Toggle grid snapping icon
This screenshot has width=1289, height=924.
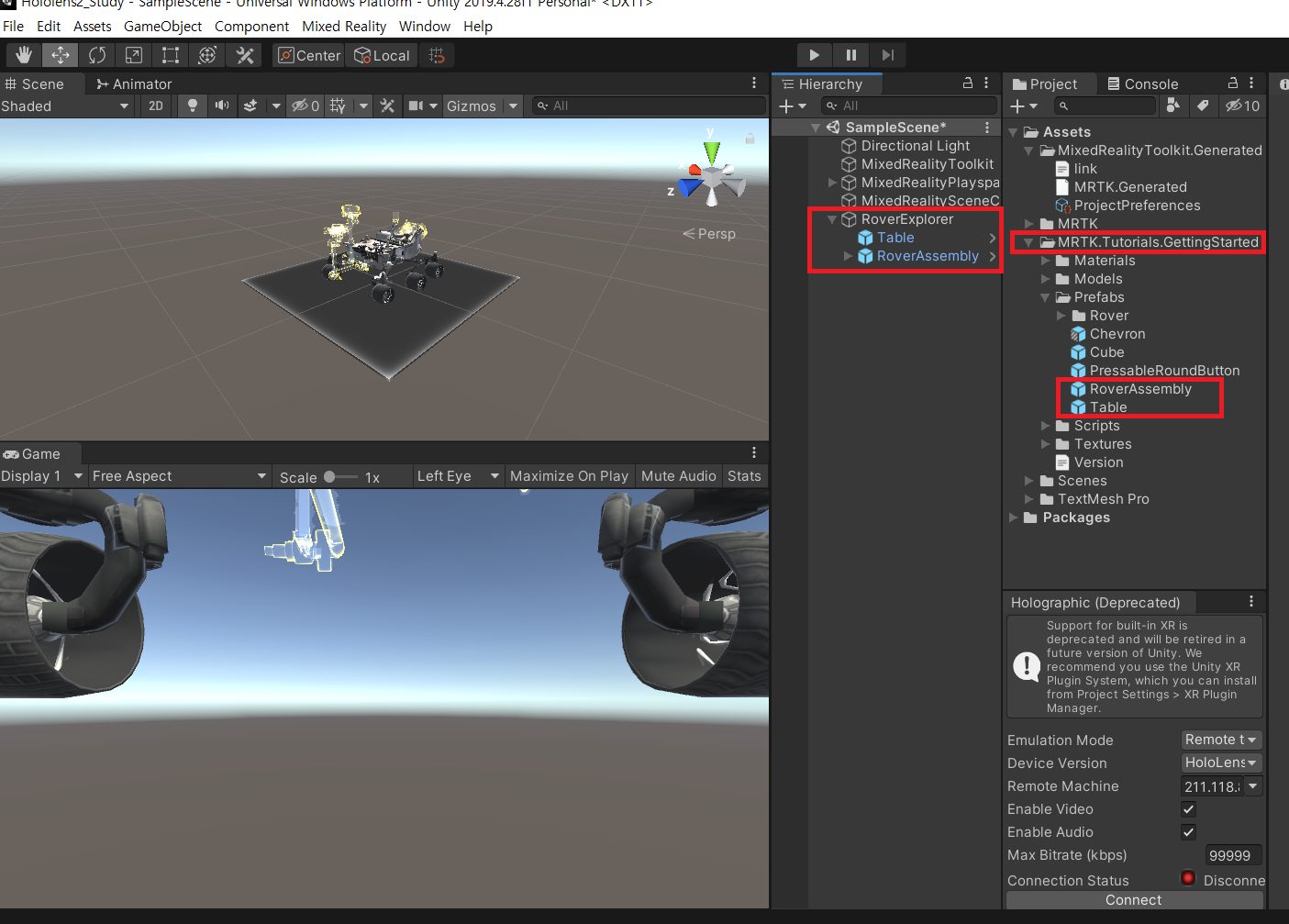pos(437,55)
